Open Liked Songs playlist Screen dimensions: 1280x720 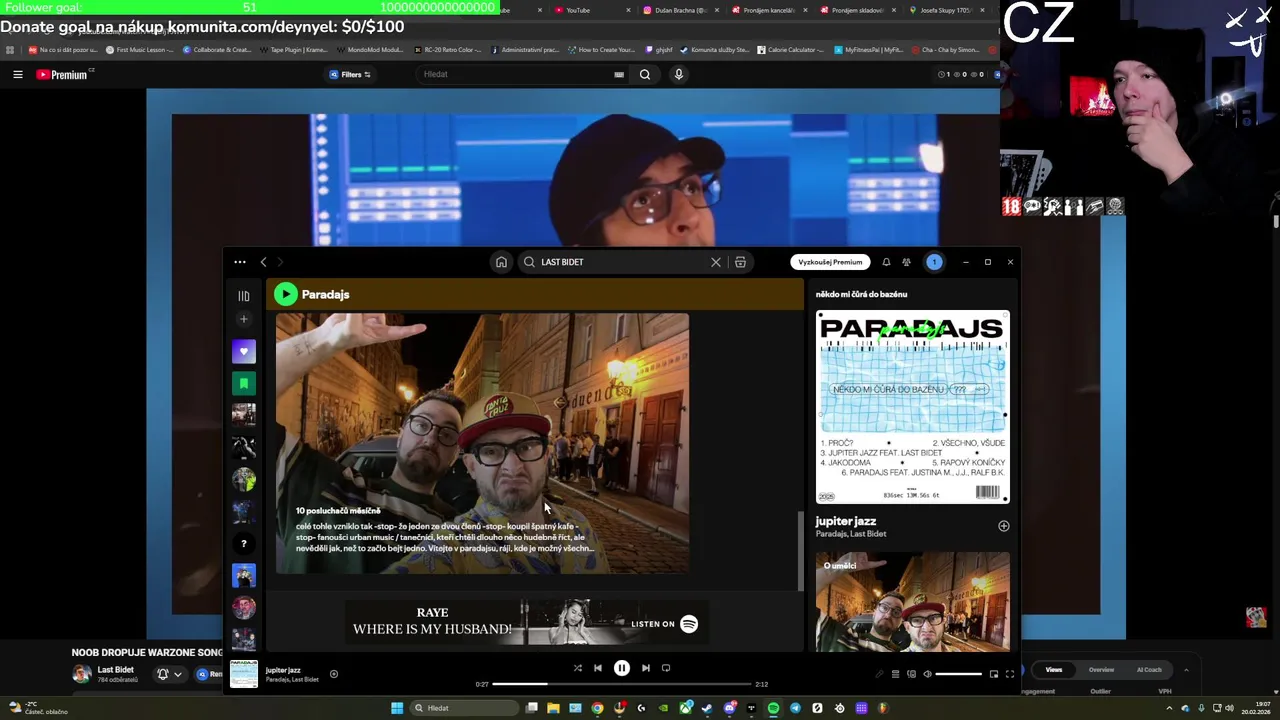243,351
